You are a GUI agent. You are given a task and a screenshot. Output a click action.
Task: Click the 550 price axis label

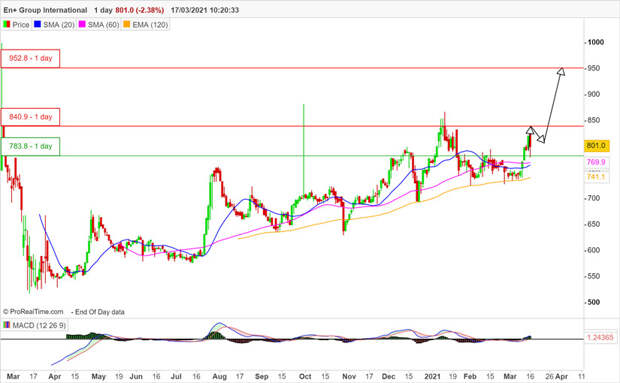[594, 277]
